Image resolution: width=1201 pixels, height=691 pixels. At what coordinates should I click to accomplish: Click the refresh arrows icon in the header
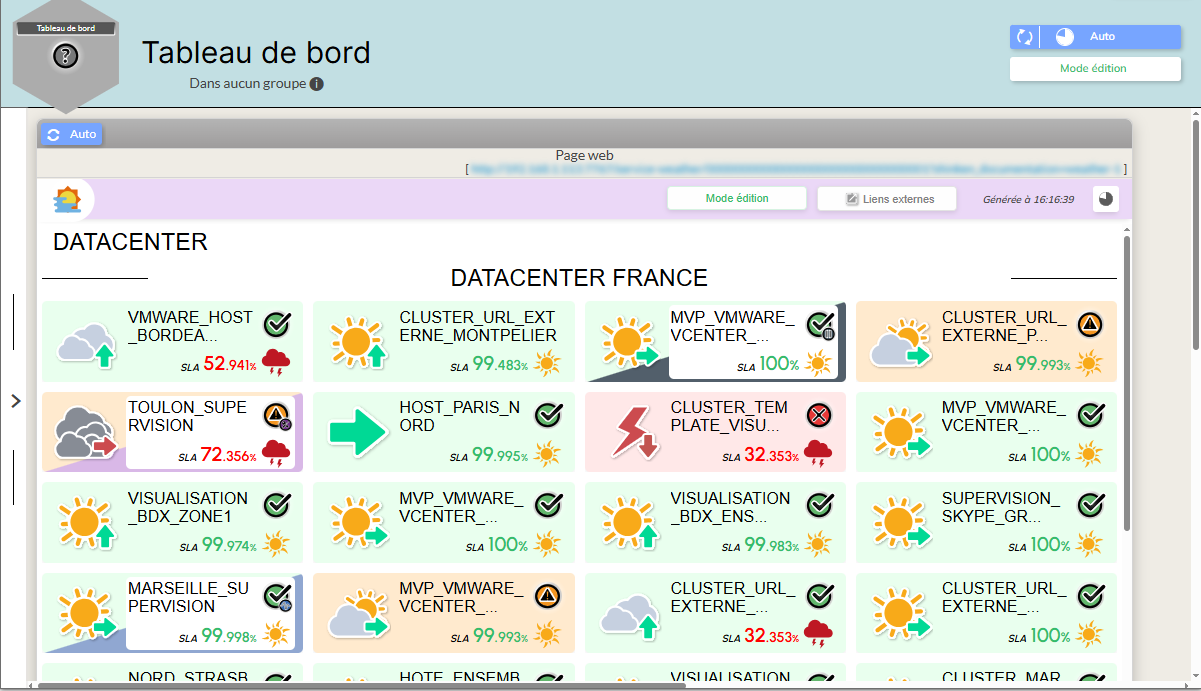pos(1024,37)
